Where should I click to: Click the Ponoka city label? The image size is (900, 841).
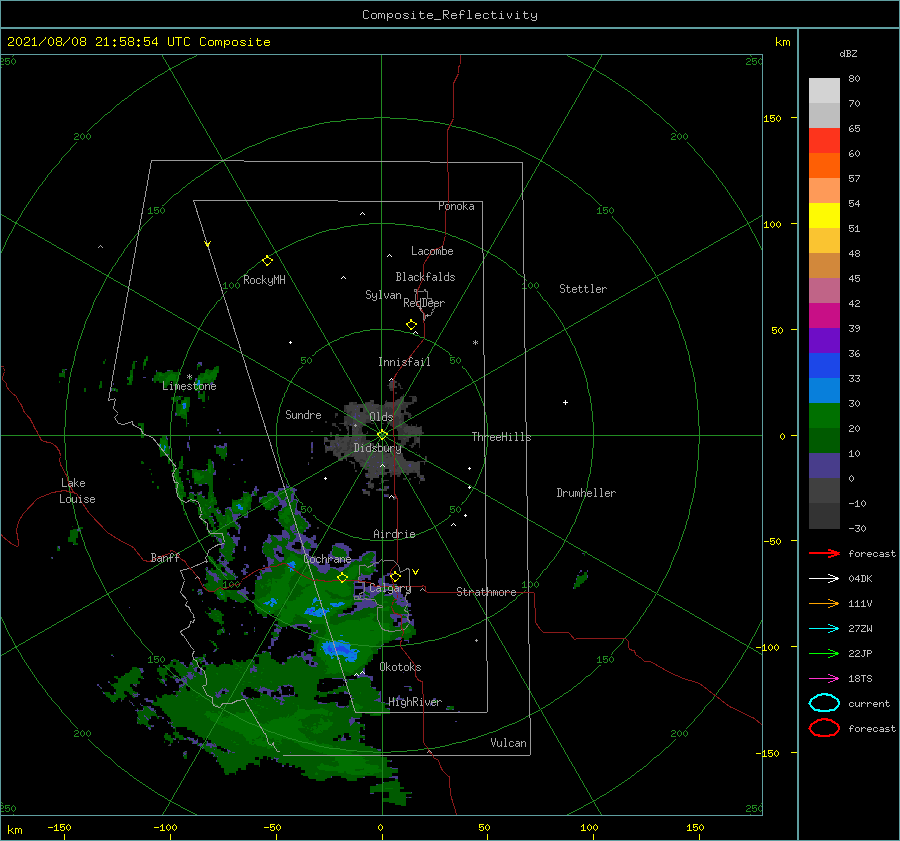(456, 206)
